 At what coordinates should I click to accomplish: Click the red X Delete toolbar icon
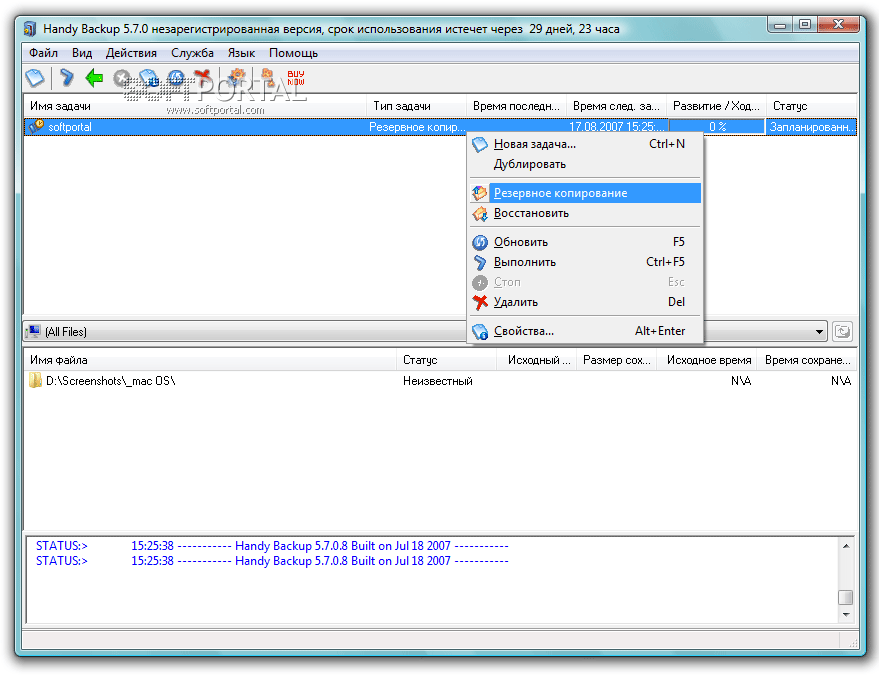pos(202,78)
